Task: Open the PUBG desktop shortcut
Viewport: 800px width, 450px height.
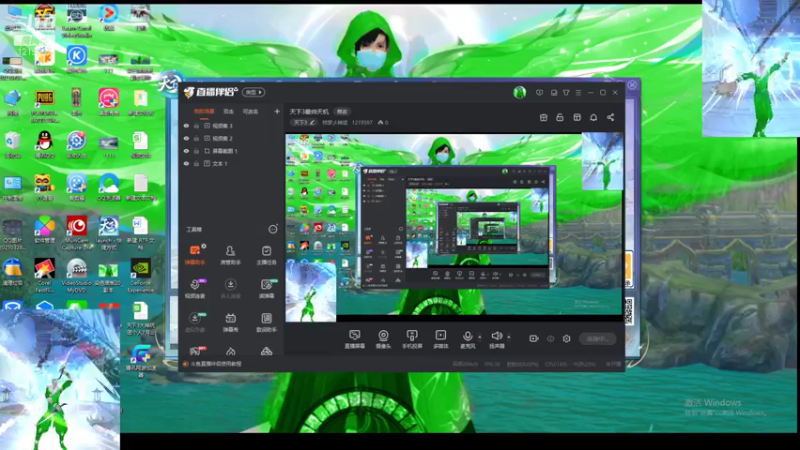Action: tap(44, 105)
